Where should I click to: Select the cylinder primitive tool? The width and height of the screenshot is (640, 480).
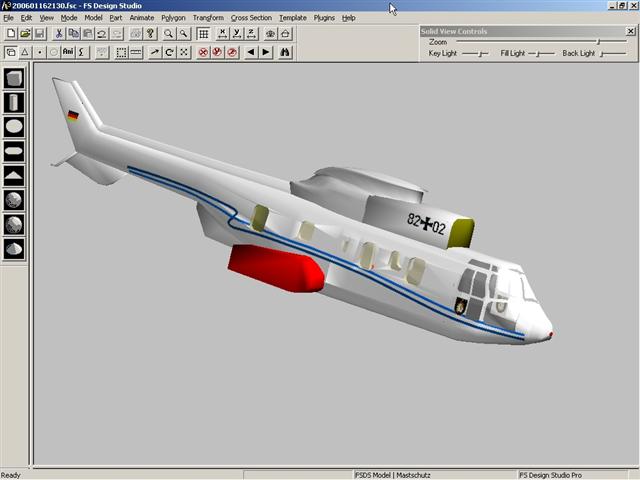coord(14,102)
